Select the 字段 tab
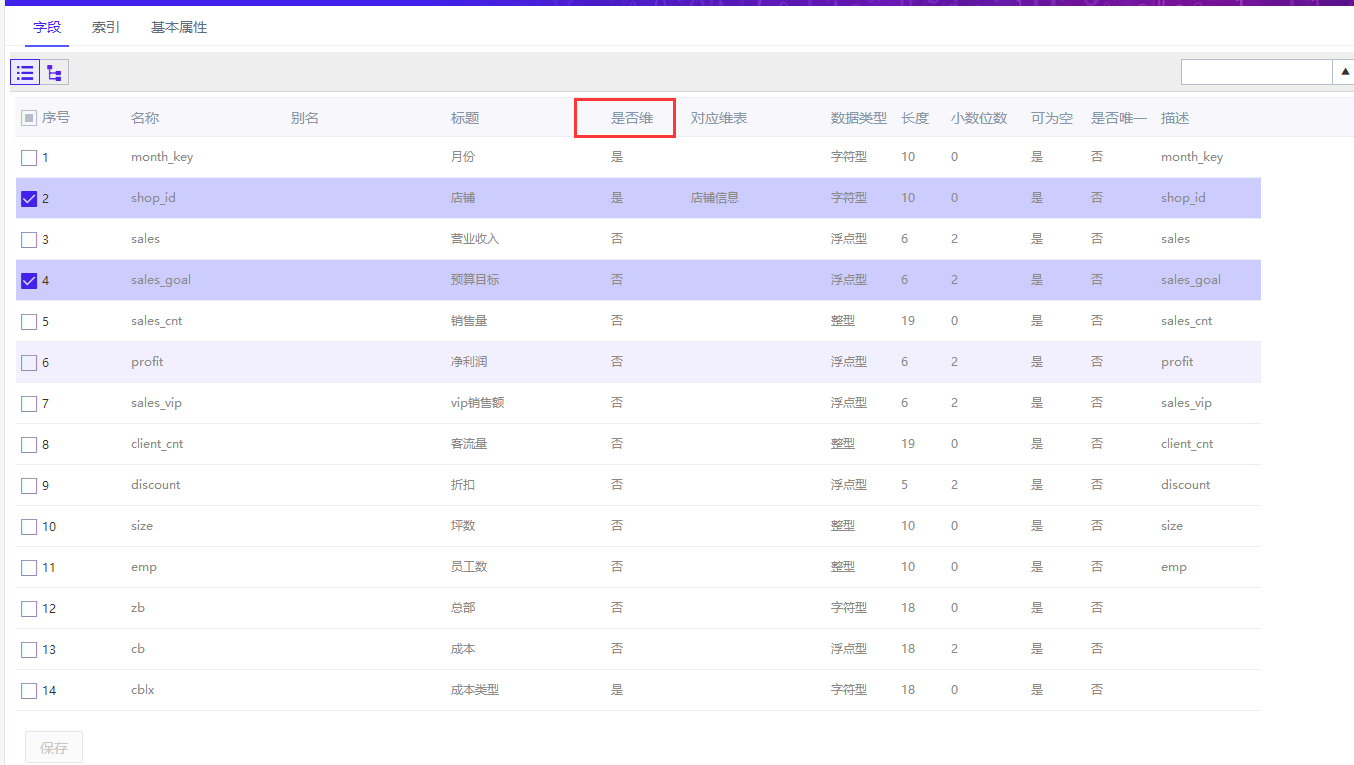The image size is (1354, 765). pos(47,27)
